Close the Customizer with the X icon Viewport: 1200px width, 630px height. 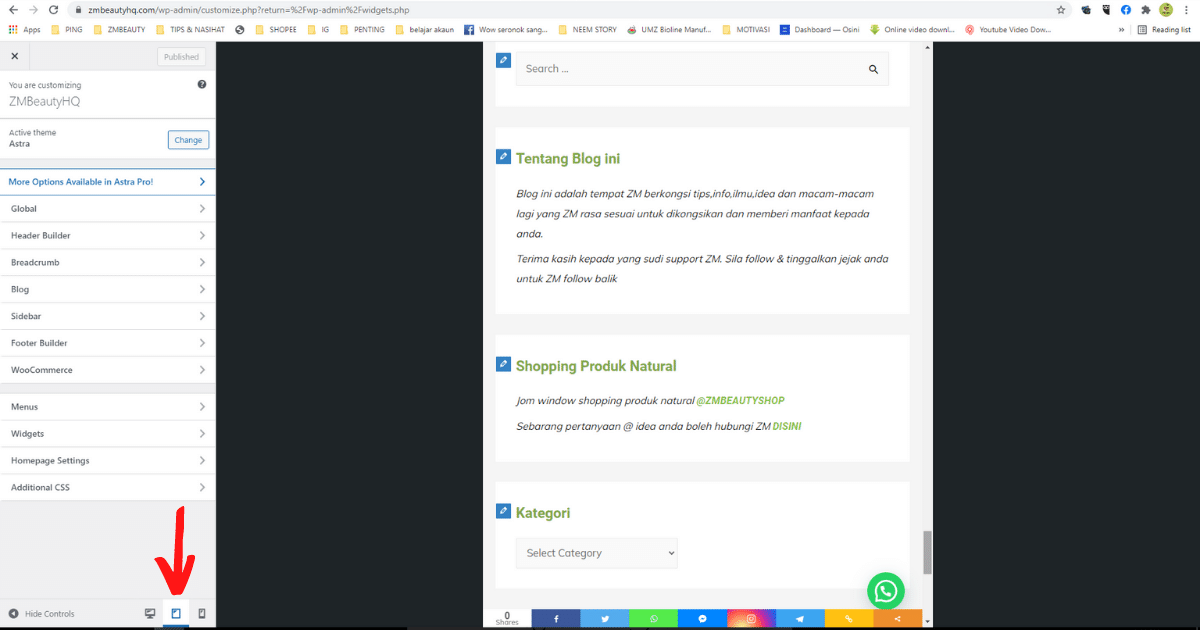14,57
